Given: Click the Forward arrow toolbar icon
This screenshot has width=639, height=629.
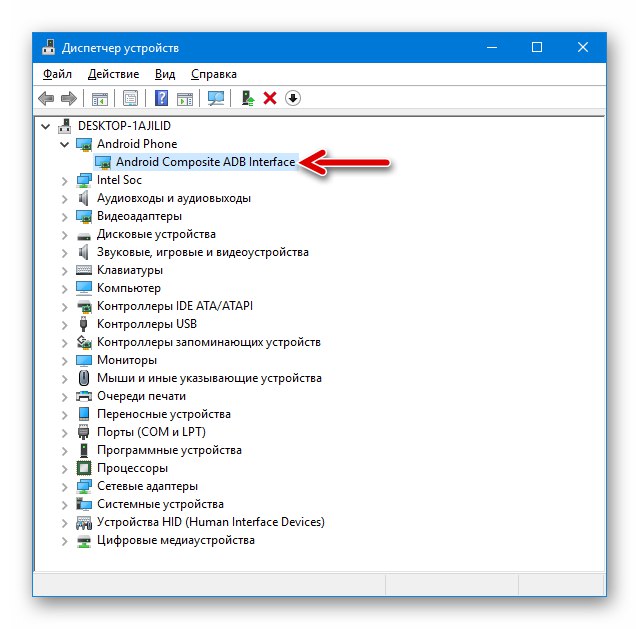Looking at the screenshot, I should (x=68, y=98).
